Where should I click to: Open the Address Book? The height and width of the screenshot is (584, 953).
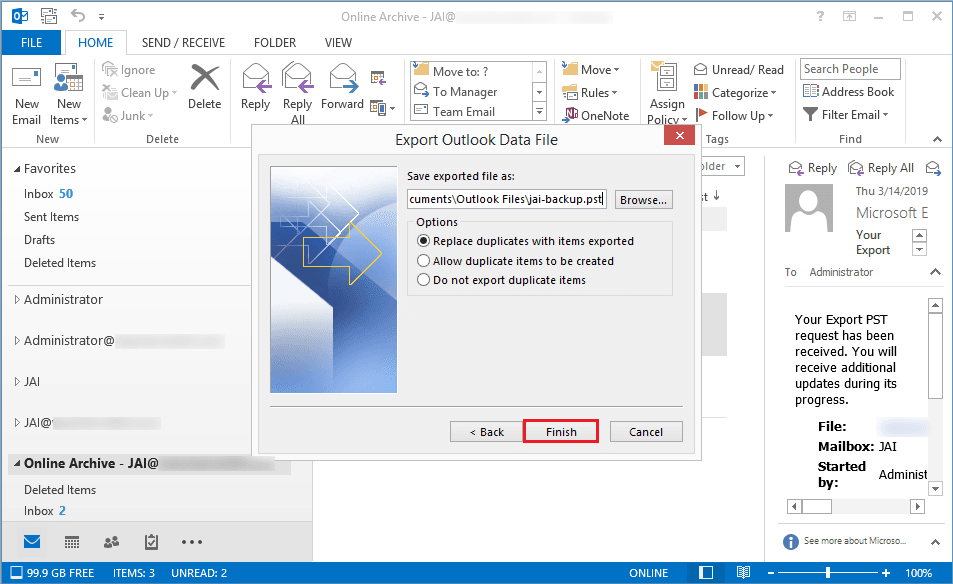[x=848, y=92]
